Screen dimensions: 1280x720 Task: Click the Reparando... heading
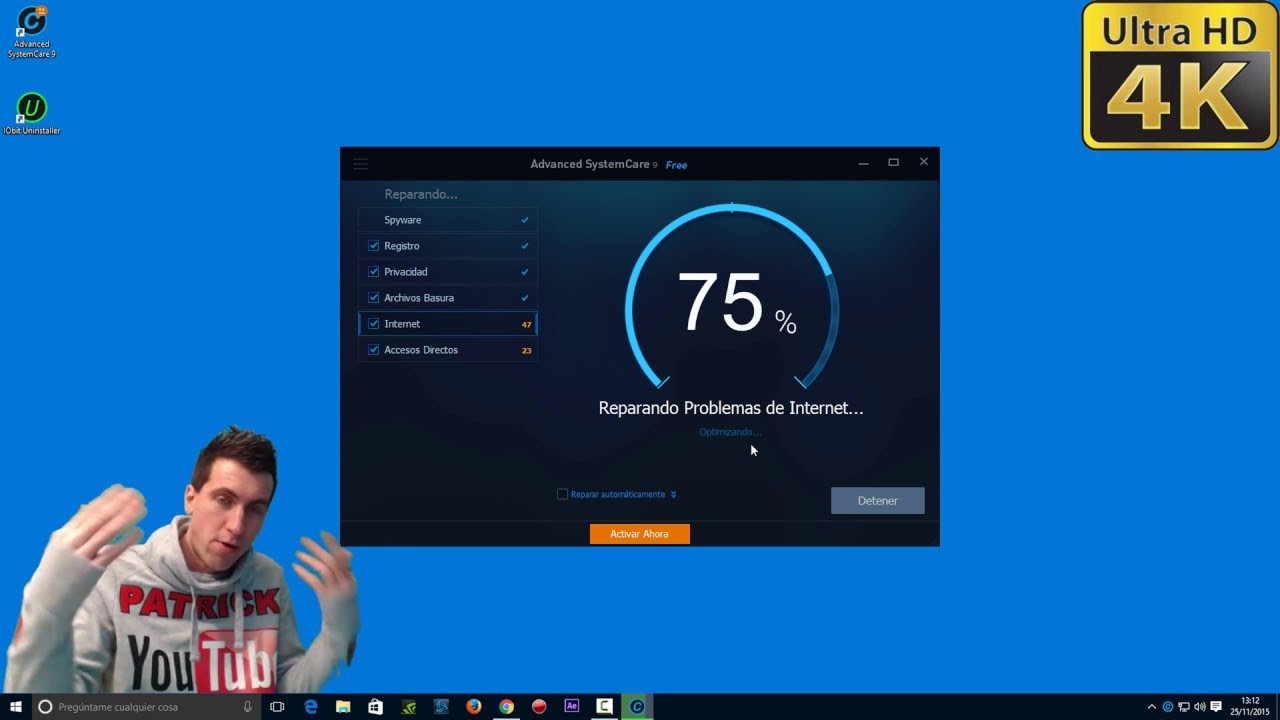tap(421, 194)
